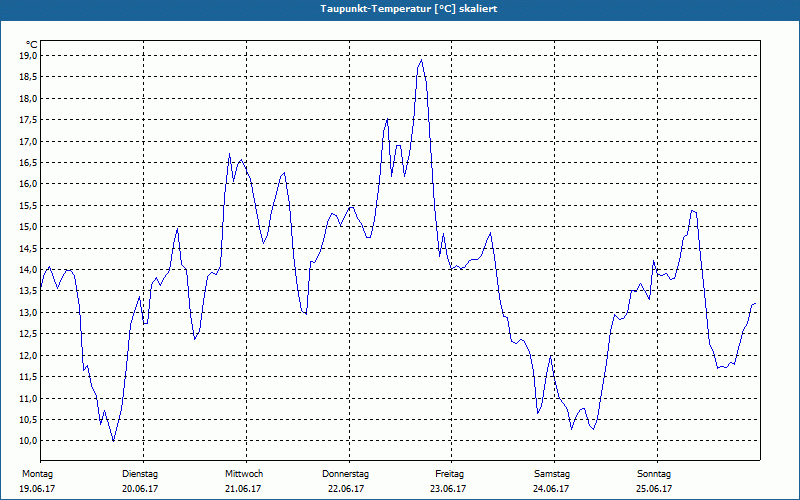The height and width of the screenshot is (500, 800).
Task: Click the date 19.06.17
Action: click(x=37, y=489)
